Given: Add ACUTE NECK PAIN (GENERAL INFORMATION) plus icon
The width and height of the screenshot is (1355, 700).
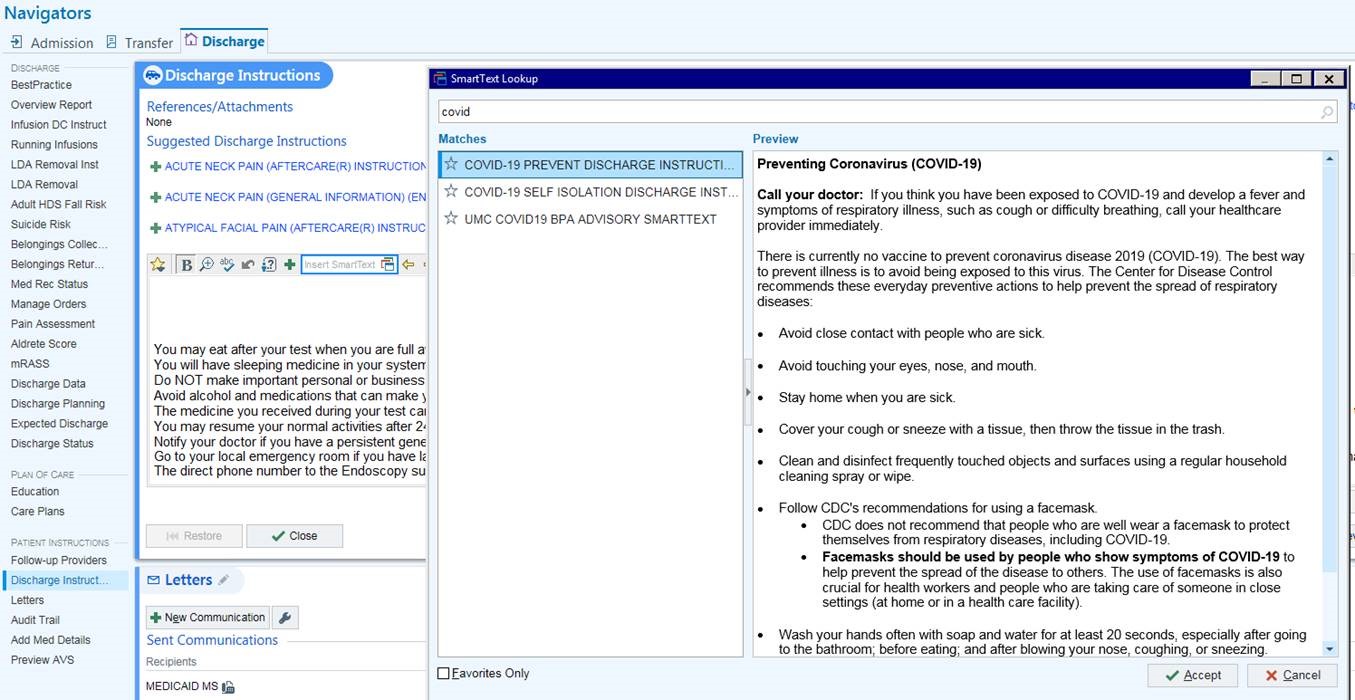Looking at the screenshot, I should pos(155,198).
